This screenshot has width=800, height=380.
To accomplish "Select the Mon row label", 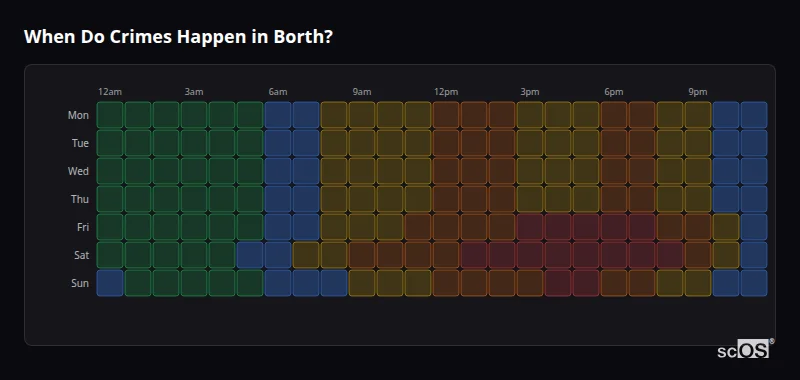I will 78,115.
